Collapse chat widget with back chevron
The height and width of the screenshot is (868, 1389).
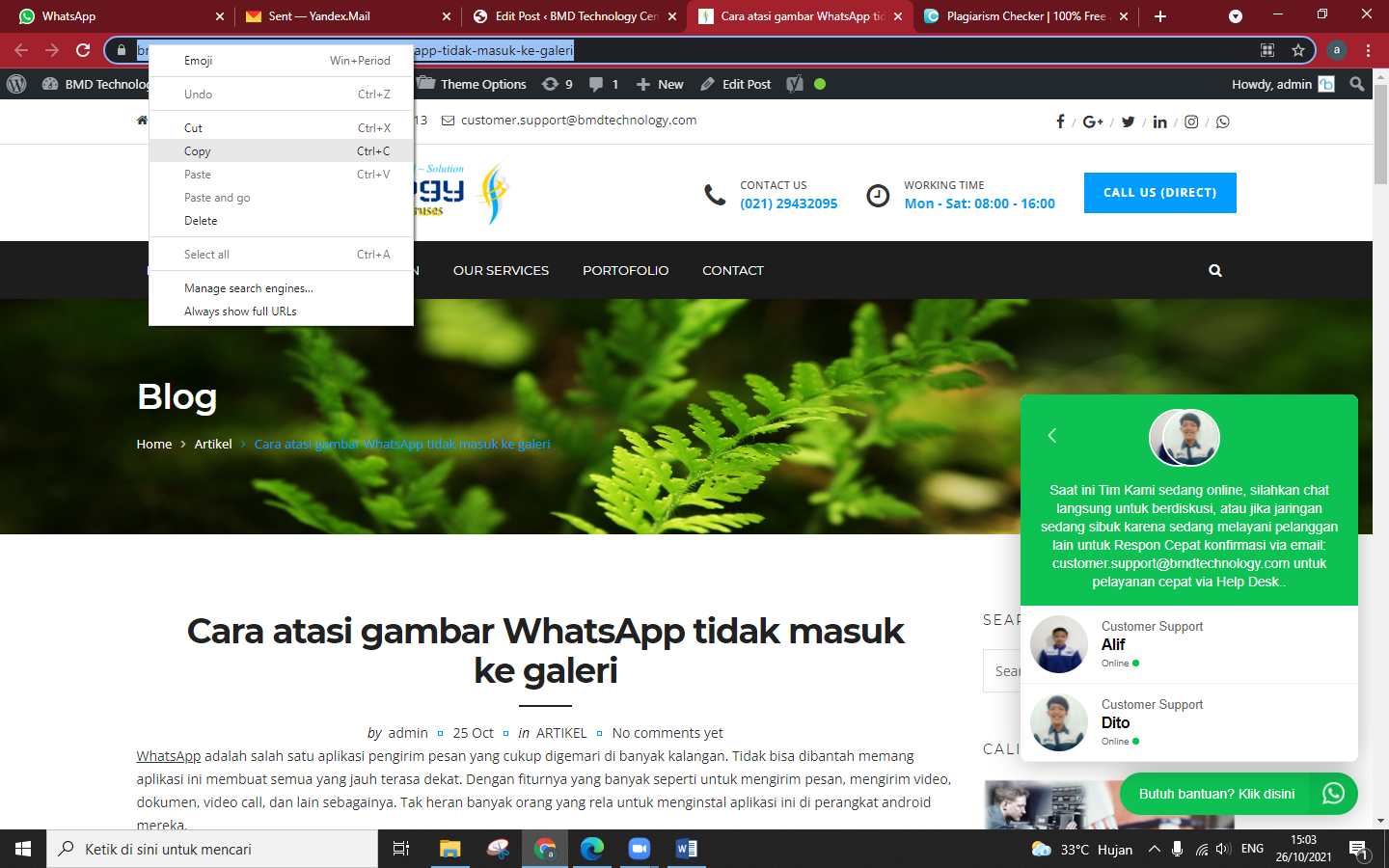click(x=1051, y=435)
